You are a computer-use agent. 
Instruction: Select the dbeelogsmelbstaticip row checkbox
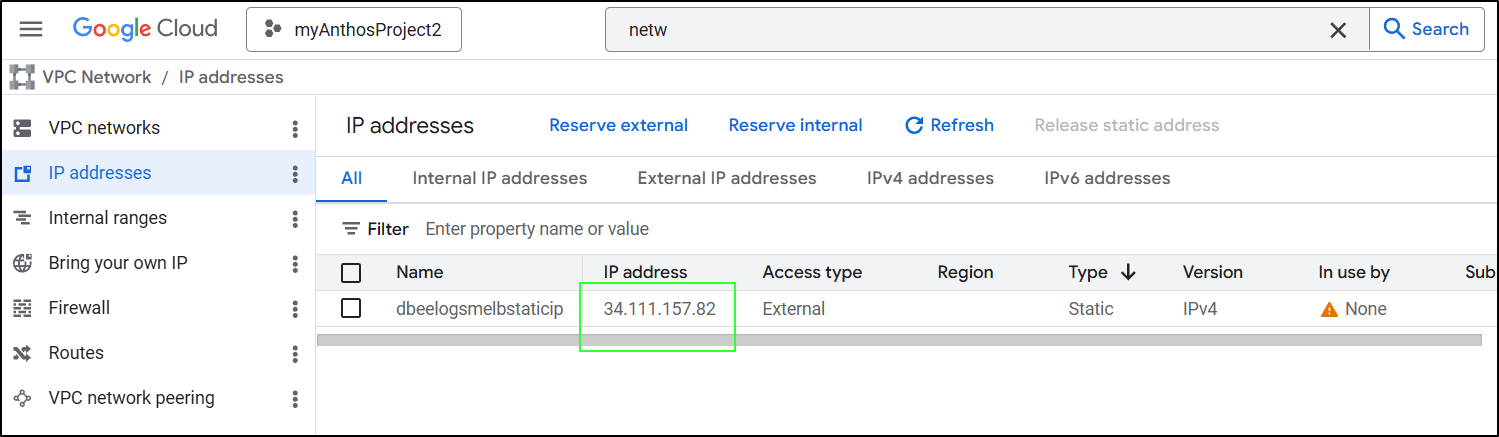(351, 308)
